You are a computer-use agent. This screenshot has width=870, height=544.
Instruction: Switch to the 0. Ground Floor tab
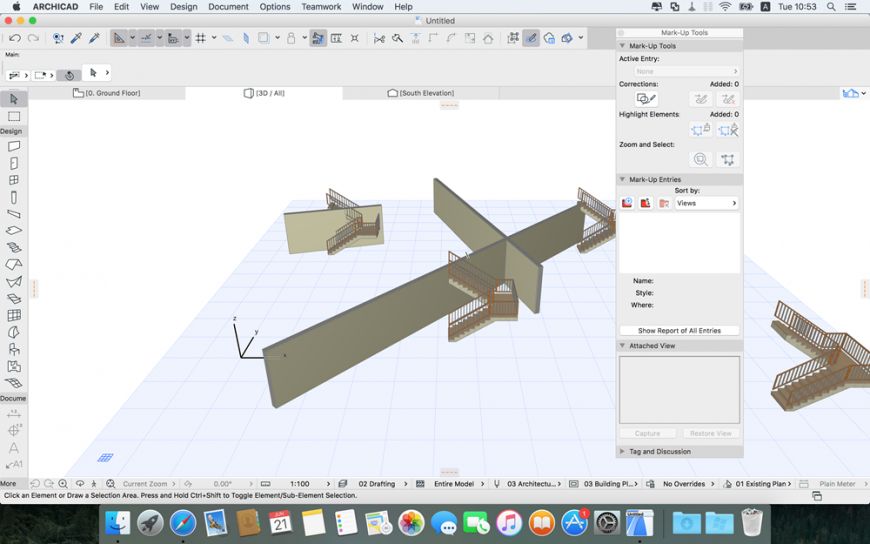(x=107, y=93)
